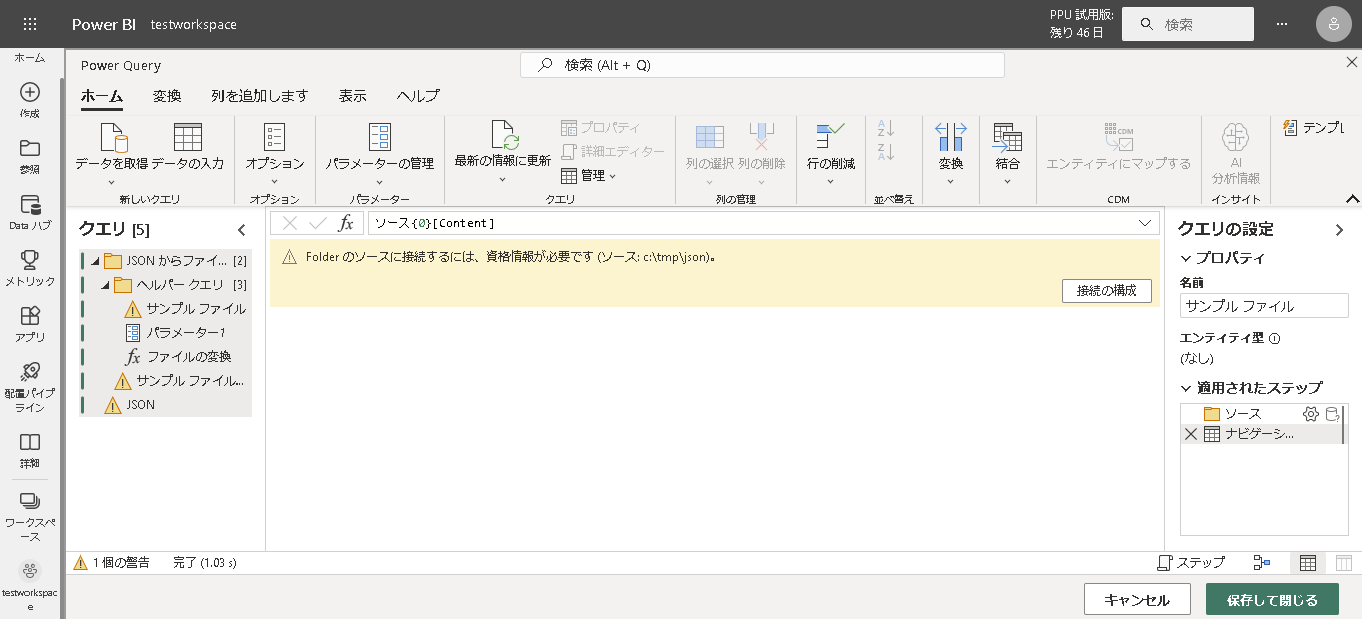Image resolution: width=1362 pixels, height=619 pixels.
Task: Sort descending with the Z-A icon
Action: click(x=885, y=153)
